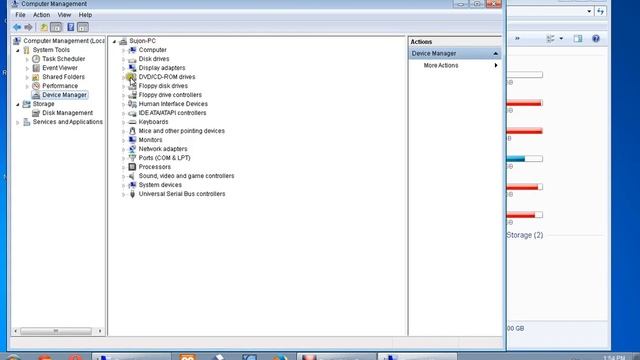Click the Disk drives device icon

coord(132,59)
